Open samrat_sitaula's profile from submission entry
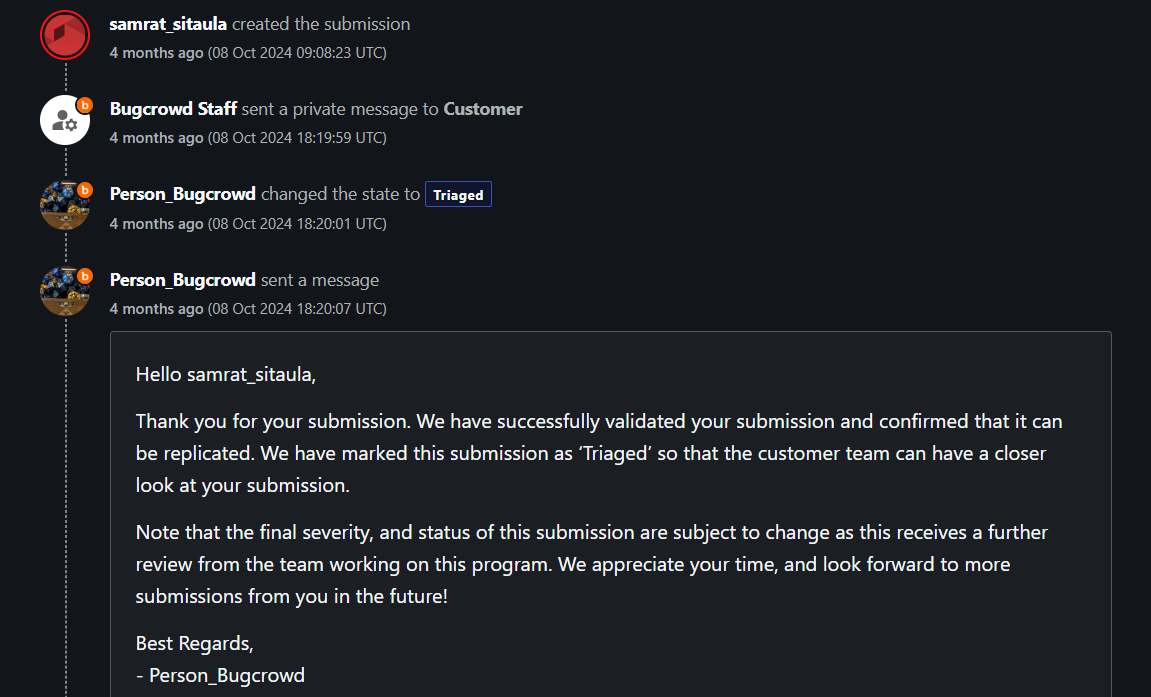The image size is (1151, 697). tap(168, 24)
